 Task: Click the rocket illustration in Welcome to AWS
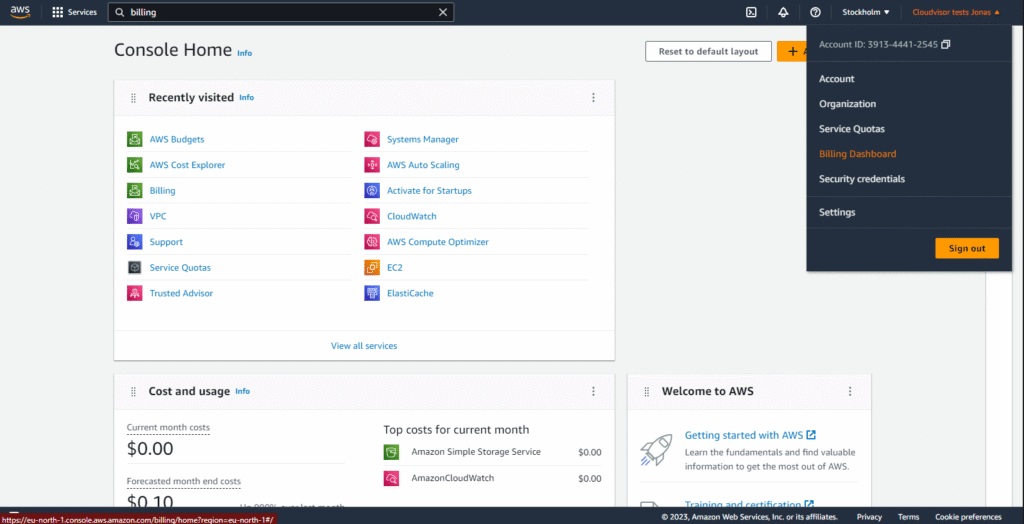[x=656, y=451]
